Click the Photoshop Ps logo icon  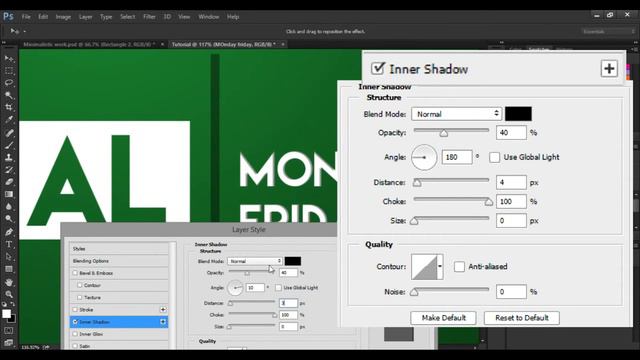[x=8, y=16]
